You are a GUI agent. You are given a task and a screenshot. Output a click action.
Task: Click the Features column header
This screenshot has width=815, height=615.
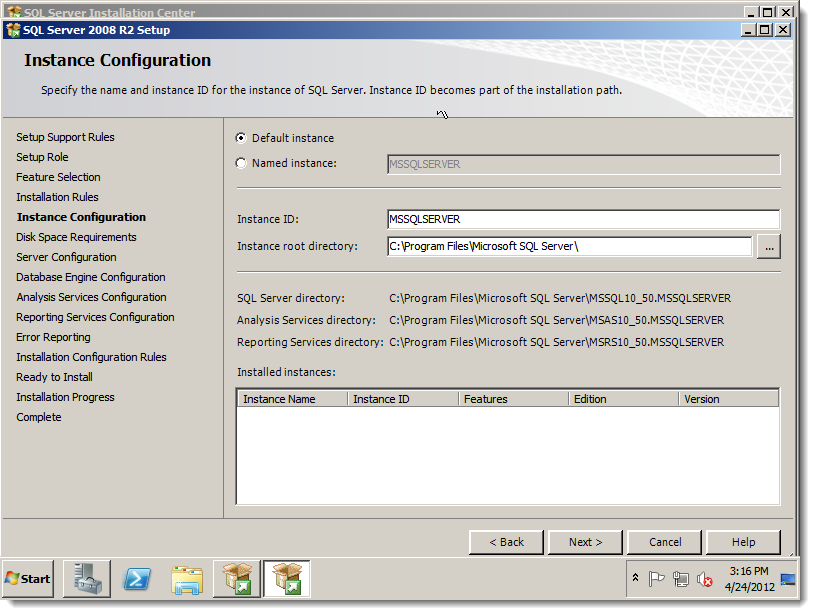point(513,399)
